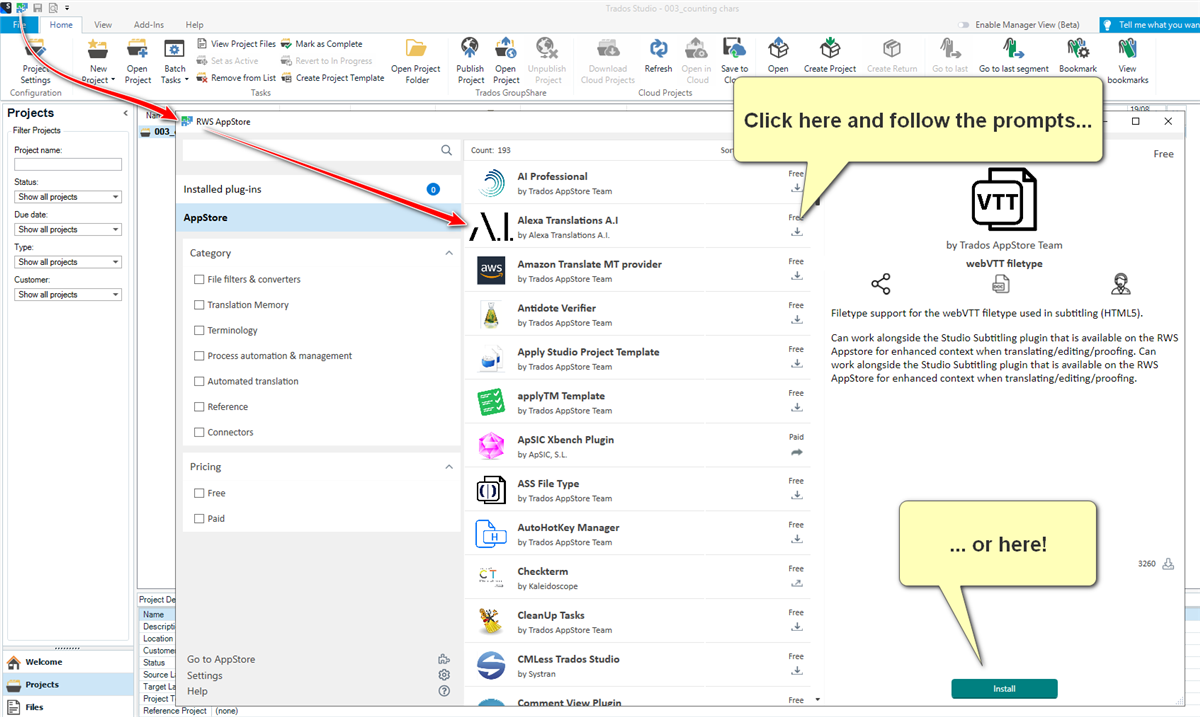This screenshot has width=1200, height=717.
Task: Open the File menu tab
Action: point(20,25)
